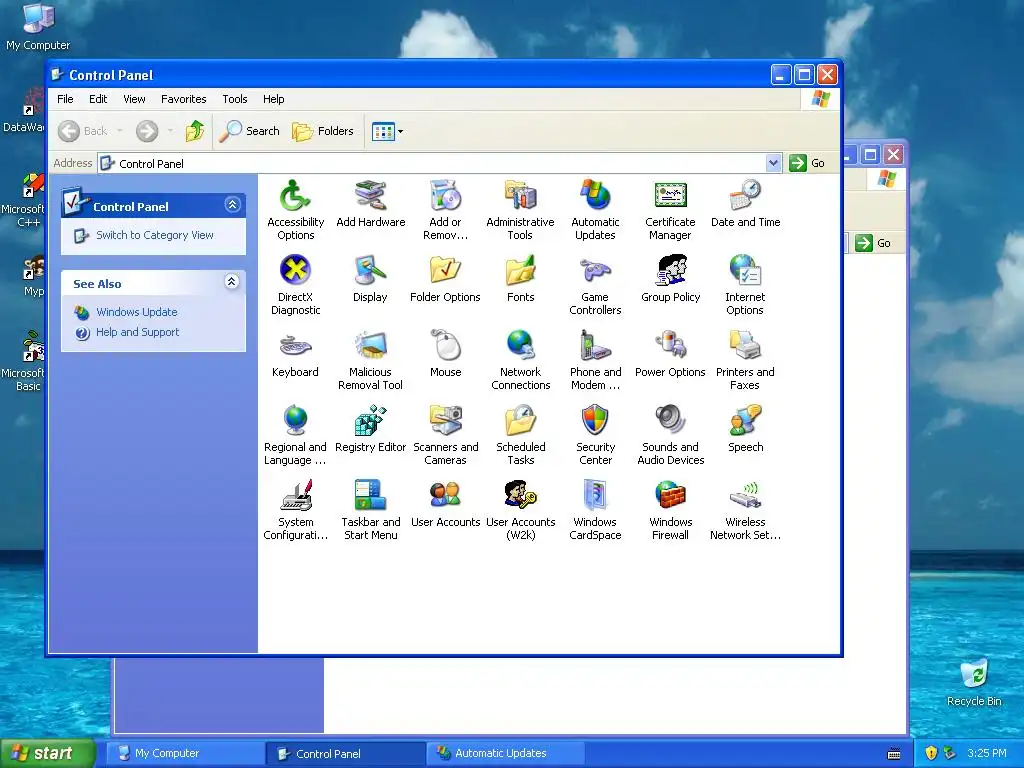The width and height of the screenshot is (1024, 768).
Task: Open the Help menu
Action: (273, 99)
